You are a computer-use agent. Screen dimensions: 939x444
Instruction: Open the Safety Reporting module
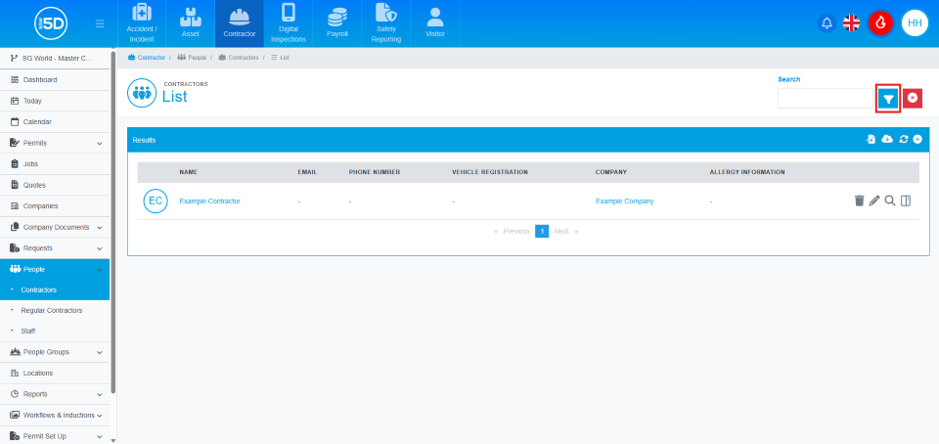click(x=386, y=24)
